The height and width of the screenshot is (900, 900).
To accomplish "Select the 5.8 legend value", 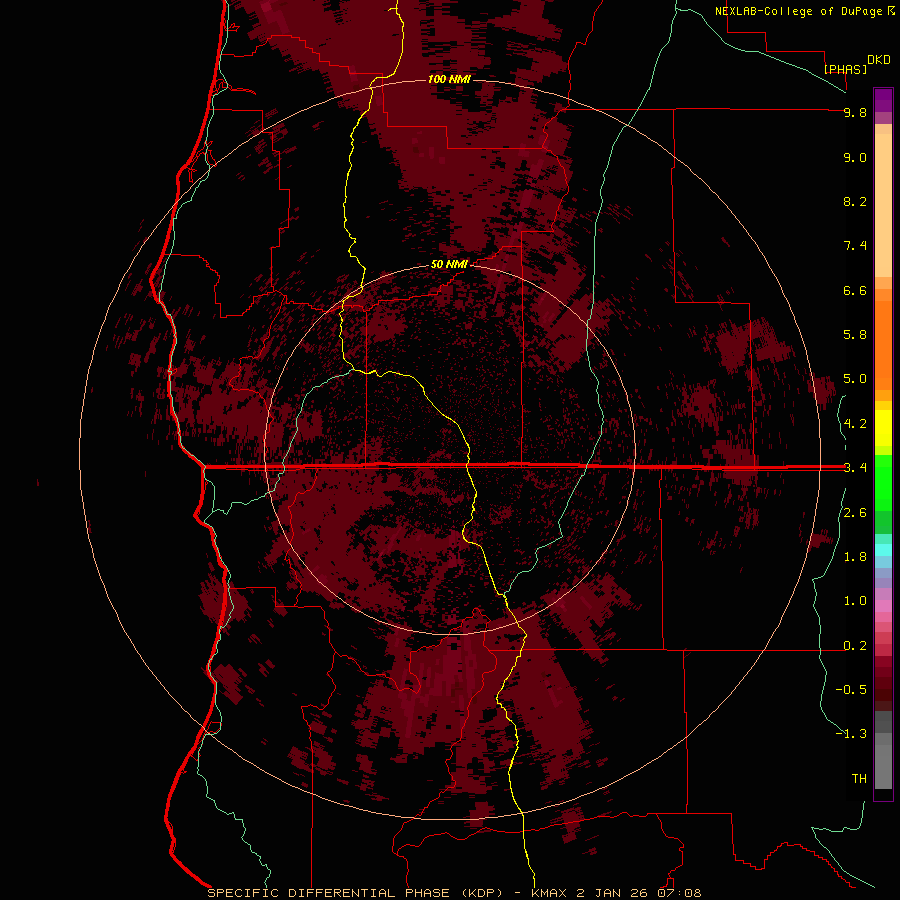I will coord(855,335).
